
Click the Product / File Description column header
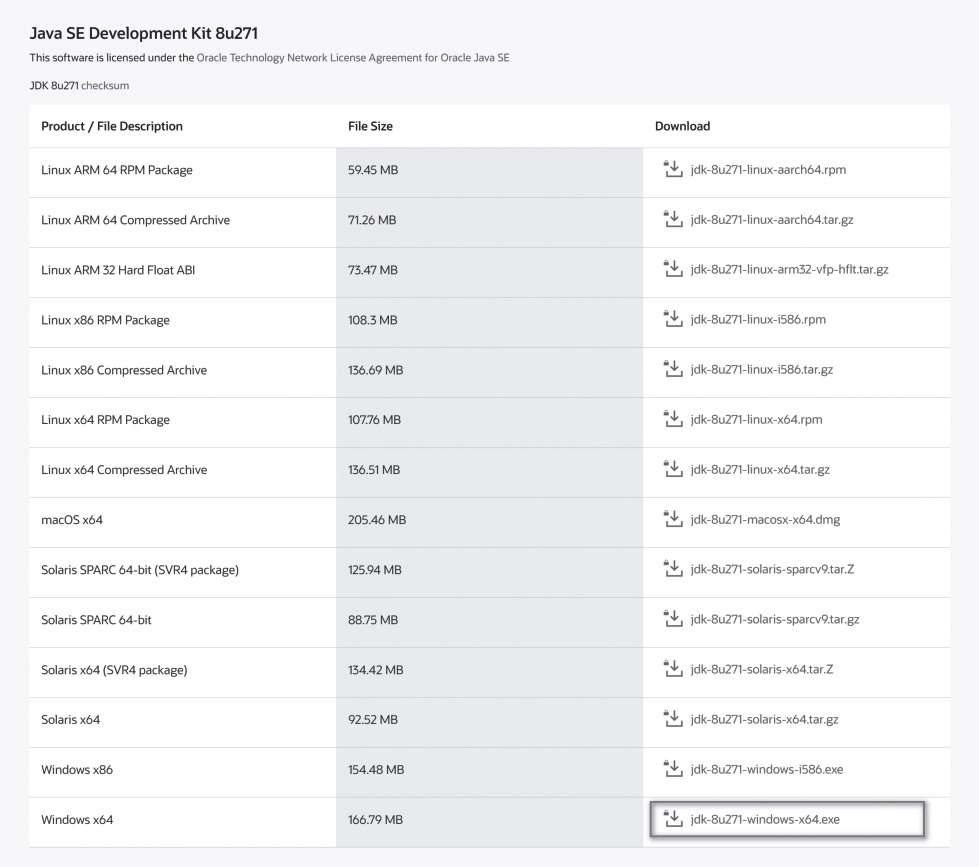112,126
